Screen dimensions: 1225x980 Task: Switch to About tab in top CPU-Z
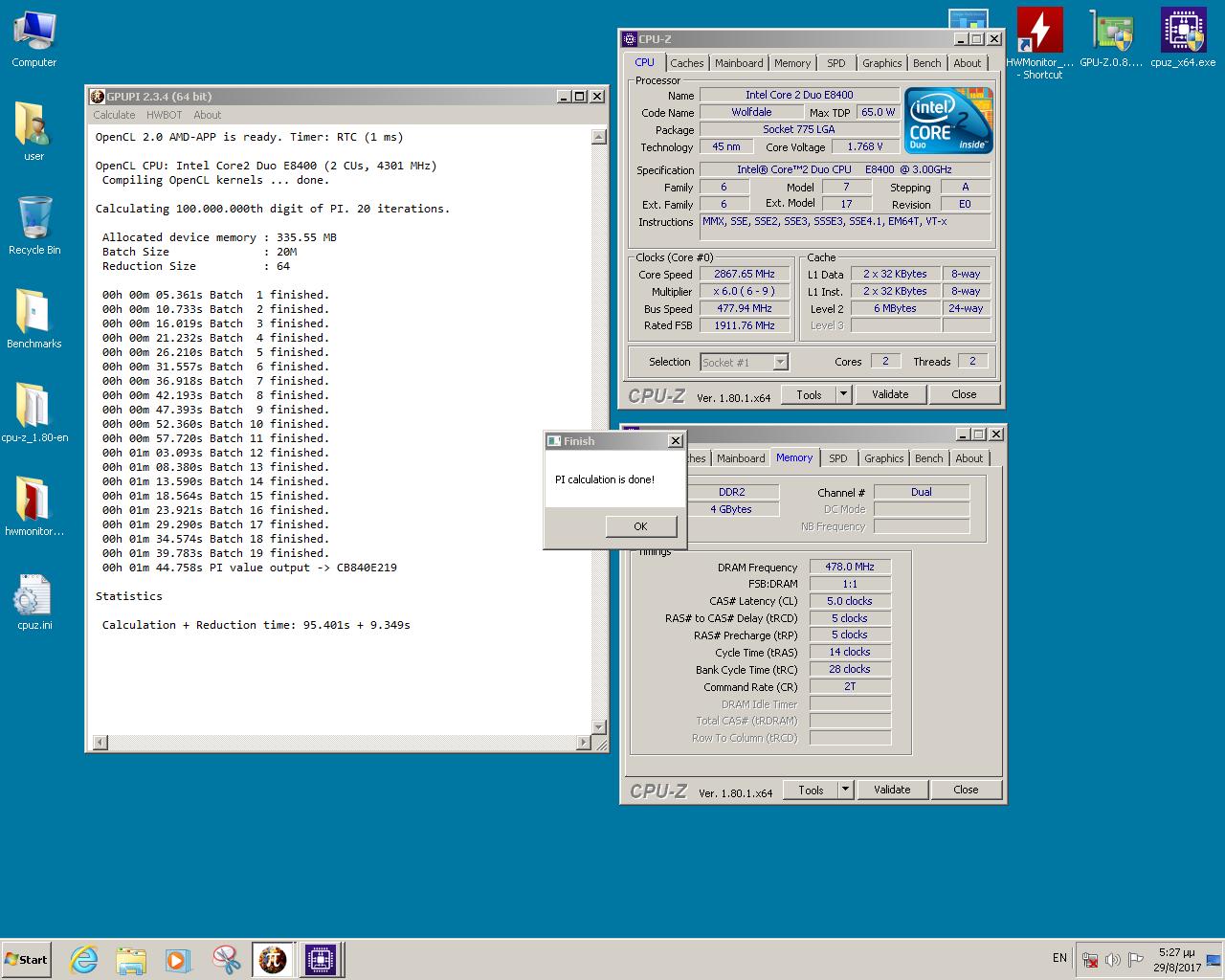point(968,63)
